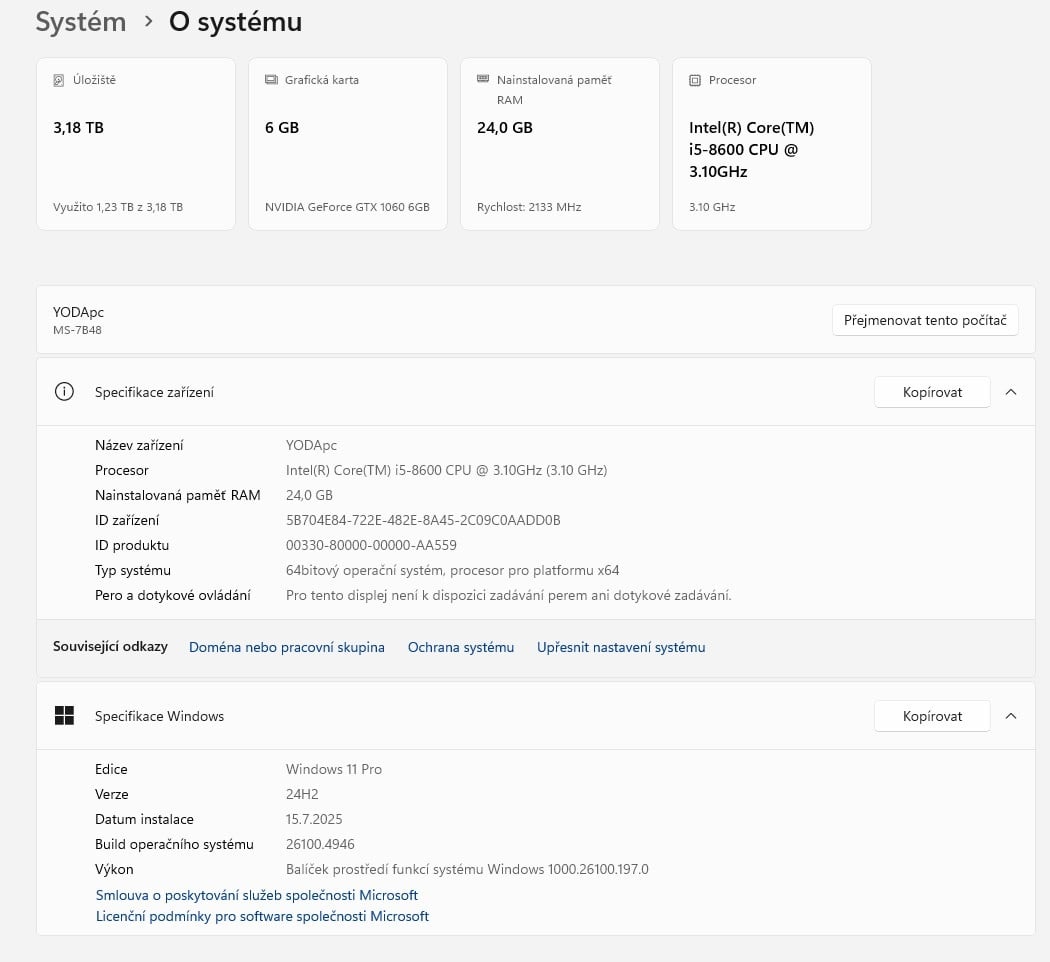Open the Ochrana systému link
This screenshot has height=962, width=1050.
click(x=460, y=647)
